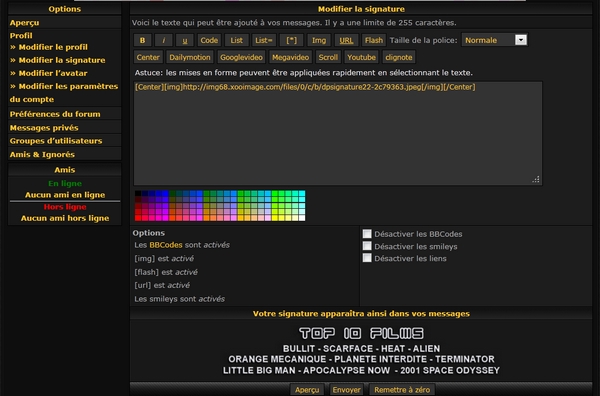Open Amis & Ignorés
This screenshot has width=600, height=396.
pyautogui.click(x=42, y=155)
